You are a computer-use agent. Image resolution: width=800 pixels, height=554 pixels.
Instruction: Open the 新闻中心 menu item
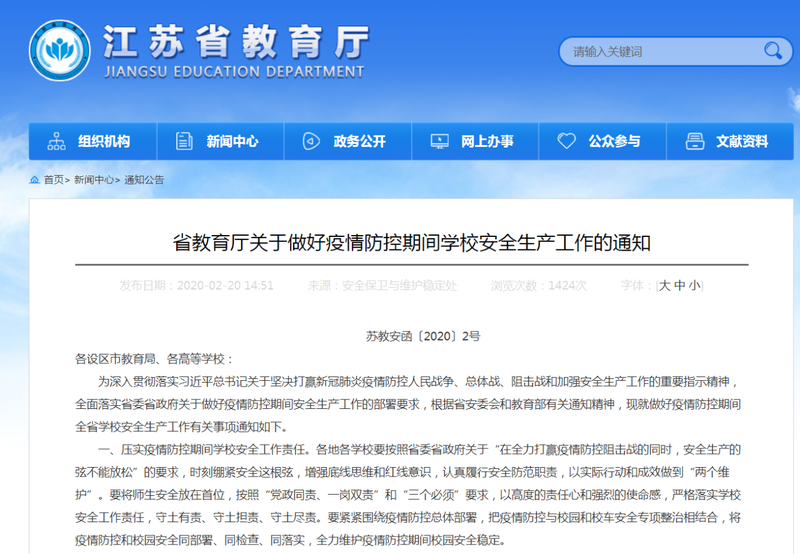coord(232,141)
